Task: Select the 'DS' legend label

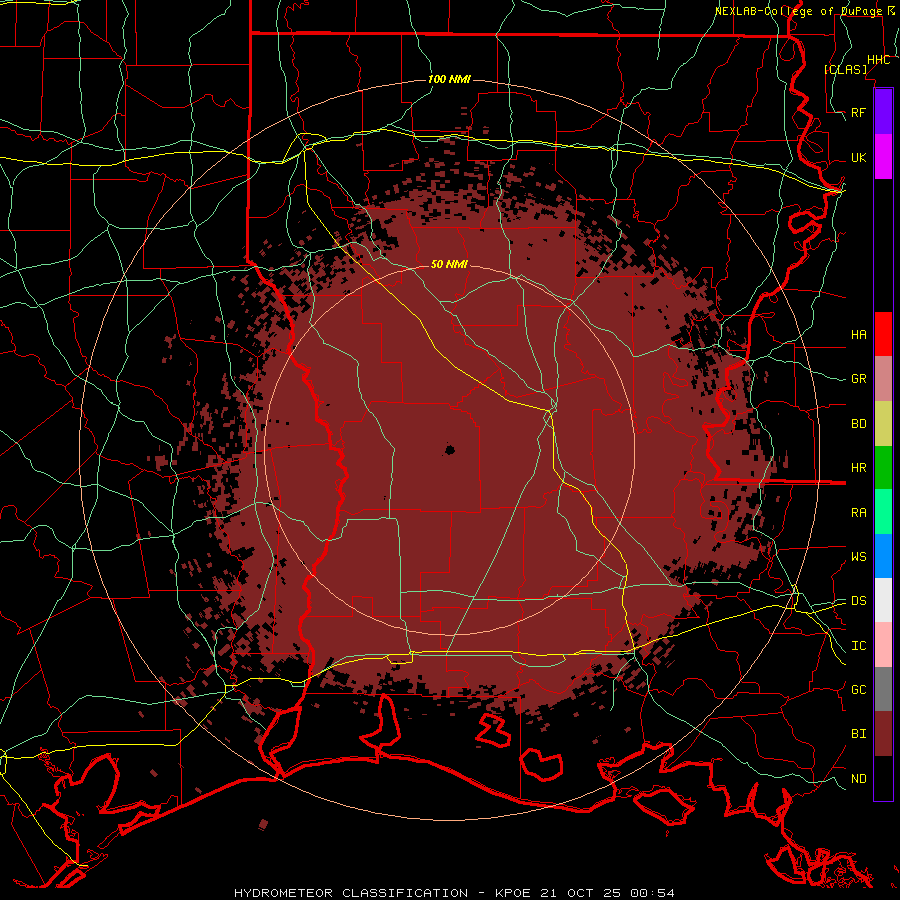Action: (x=858, y=601)
